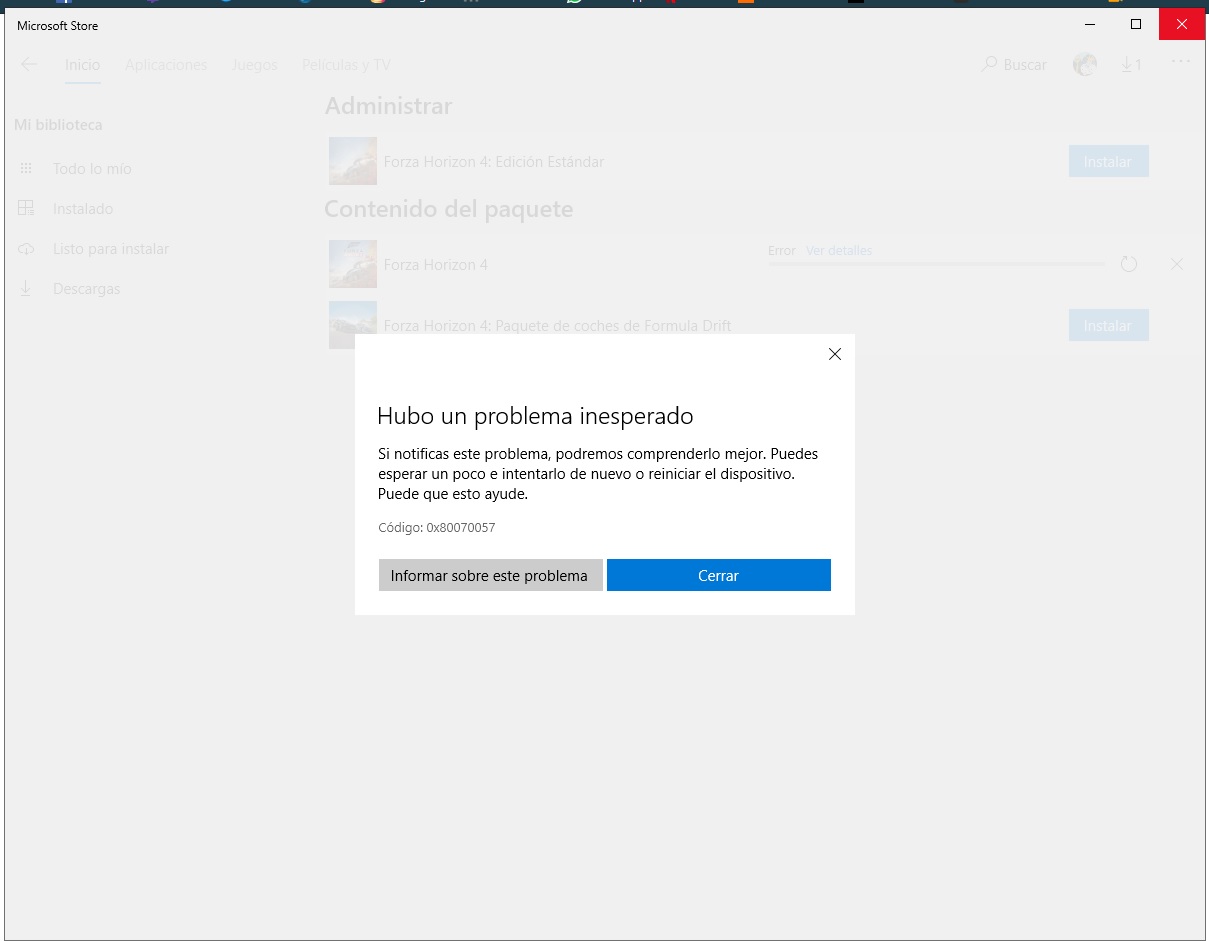
Task: Click the Administrar heading
Action: pos(388,106)
